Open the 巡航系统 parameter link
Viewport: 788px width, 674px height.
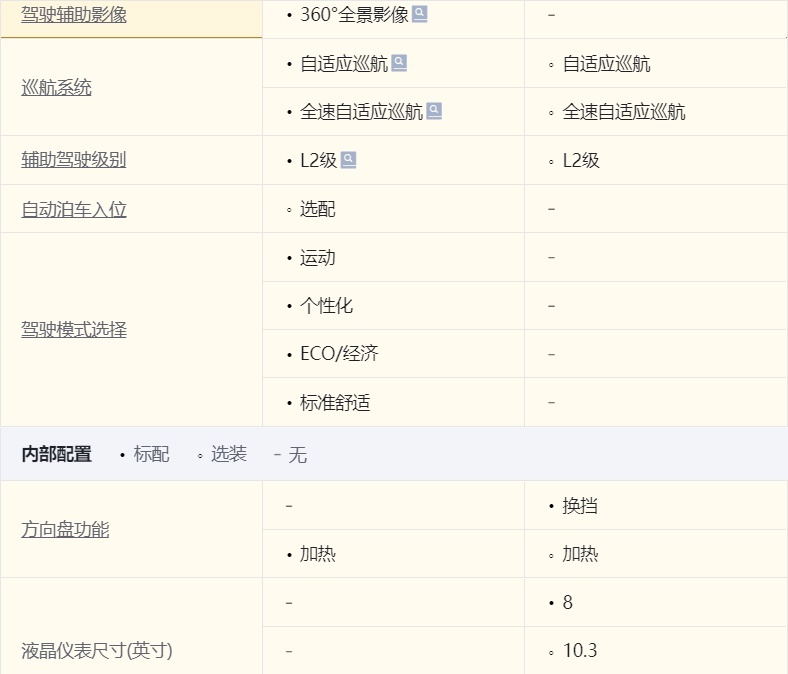[56, 87]
